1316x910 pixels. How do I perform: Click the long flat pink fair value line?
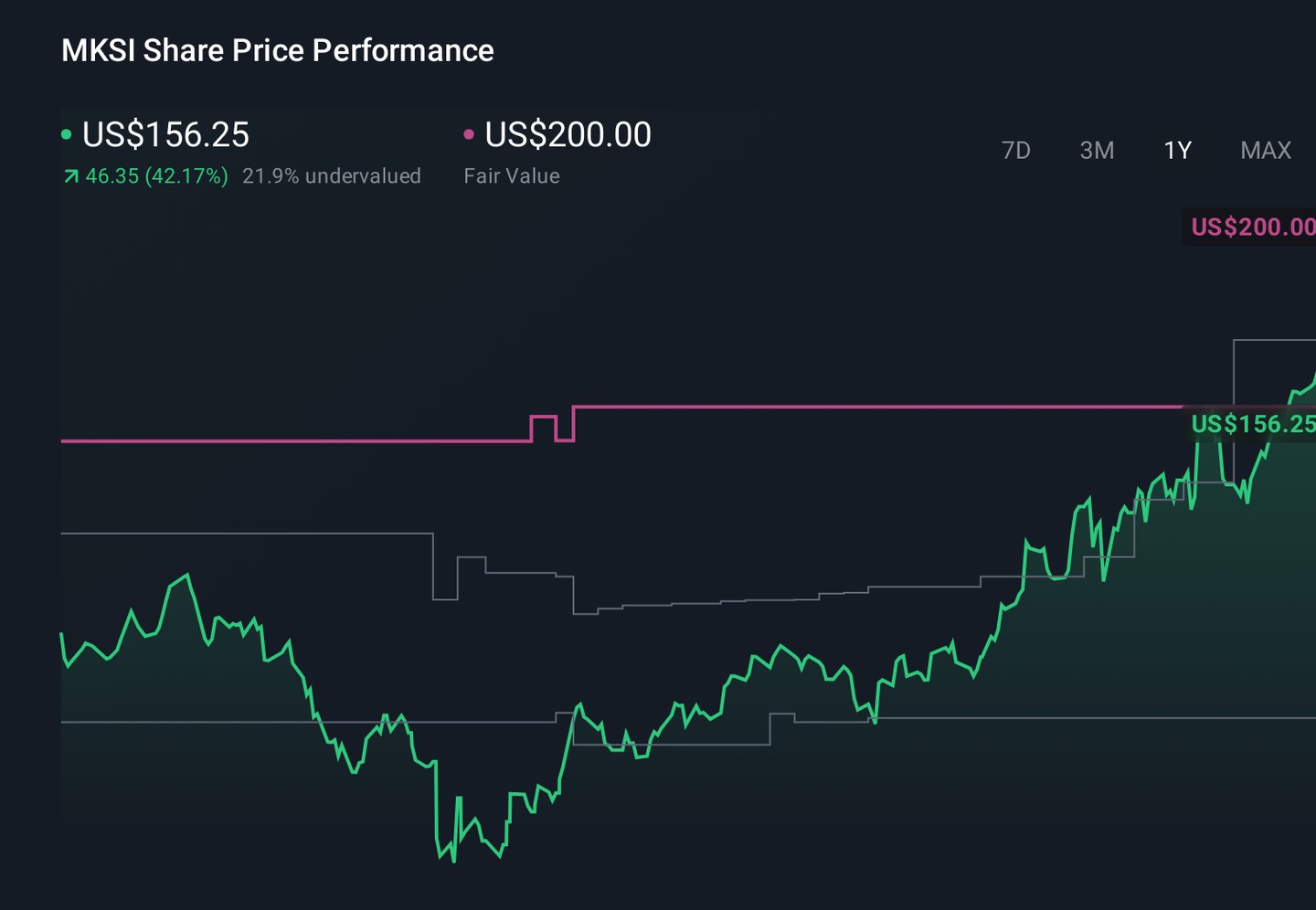point(877,407)
